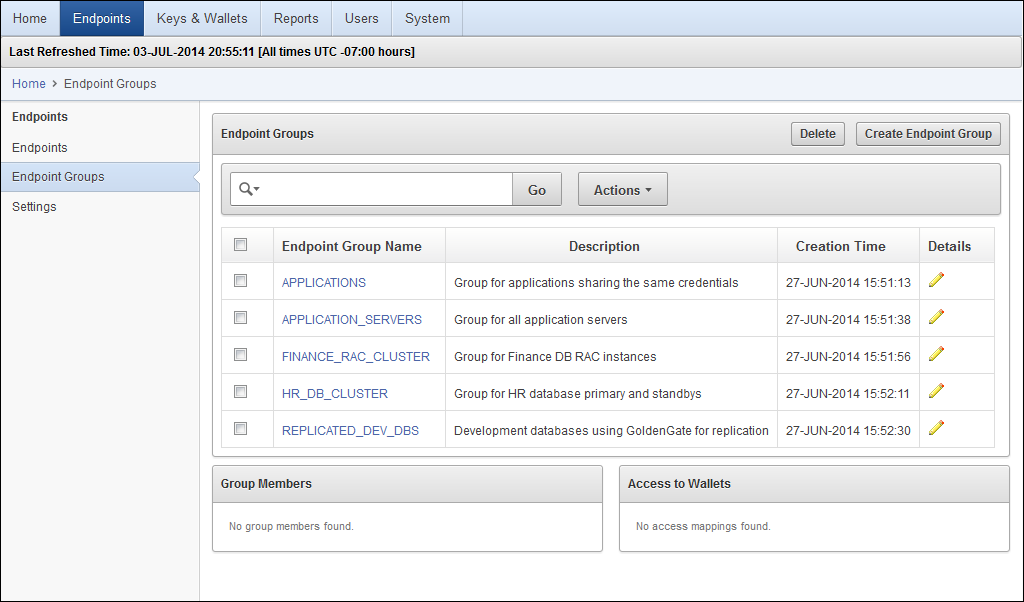Open the APPLICATION_SERVERS link
Screen dimensions: 1024x602
coord(351,320)
